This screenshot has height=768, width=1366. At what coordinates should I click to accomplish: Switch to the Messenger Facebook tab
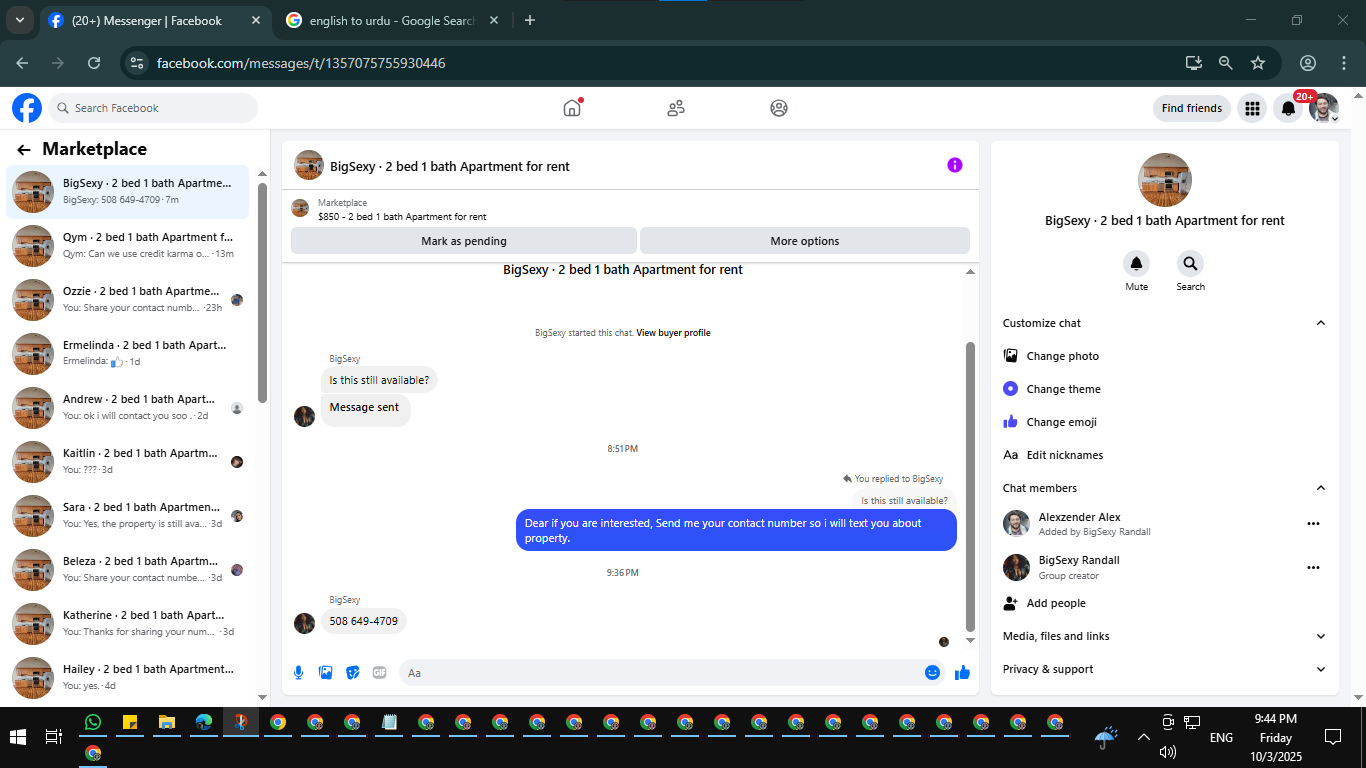coord(153,20)
